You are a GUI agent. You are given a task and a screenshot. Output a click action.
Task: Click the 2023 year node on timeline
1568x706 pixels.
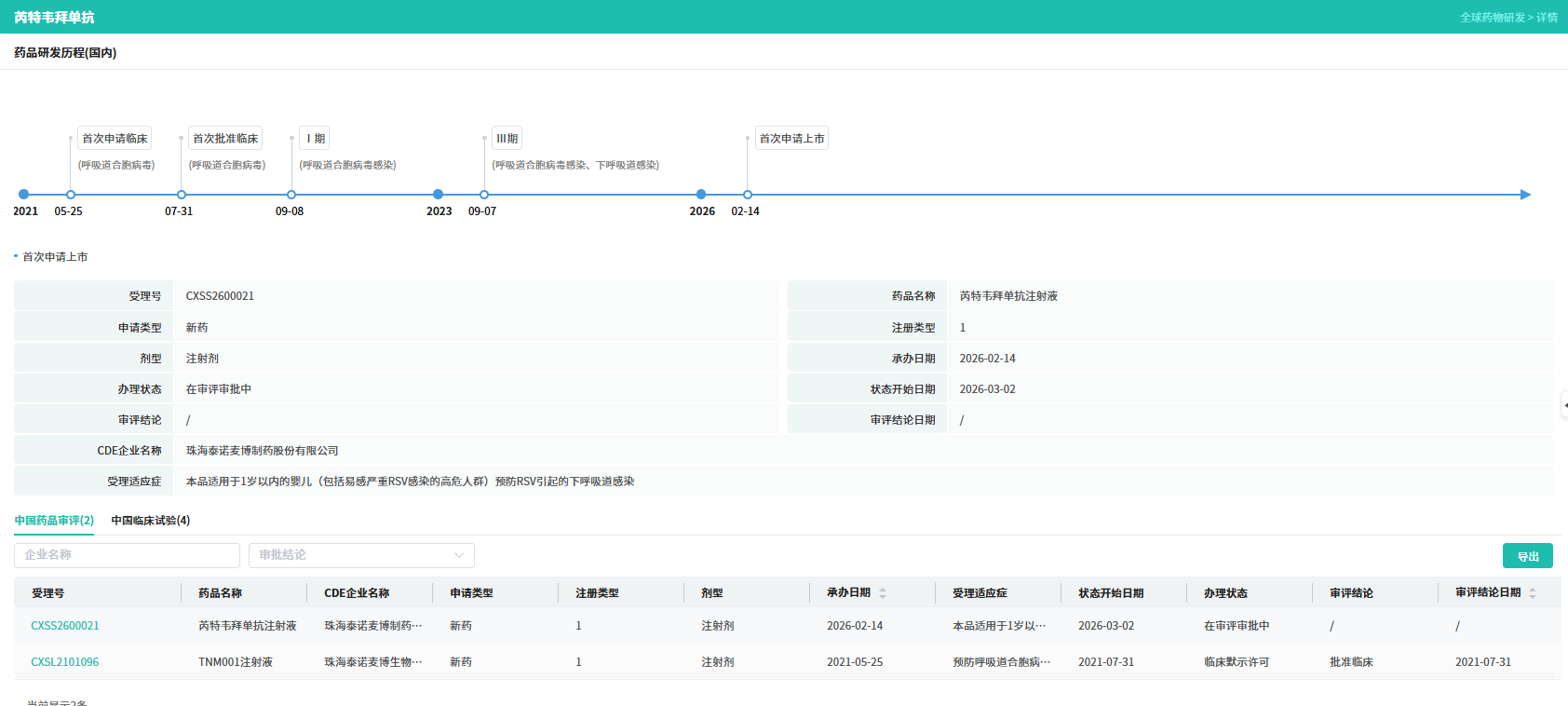point(438,195)
